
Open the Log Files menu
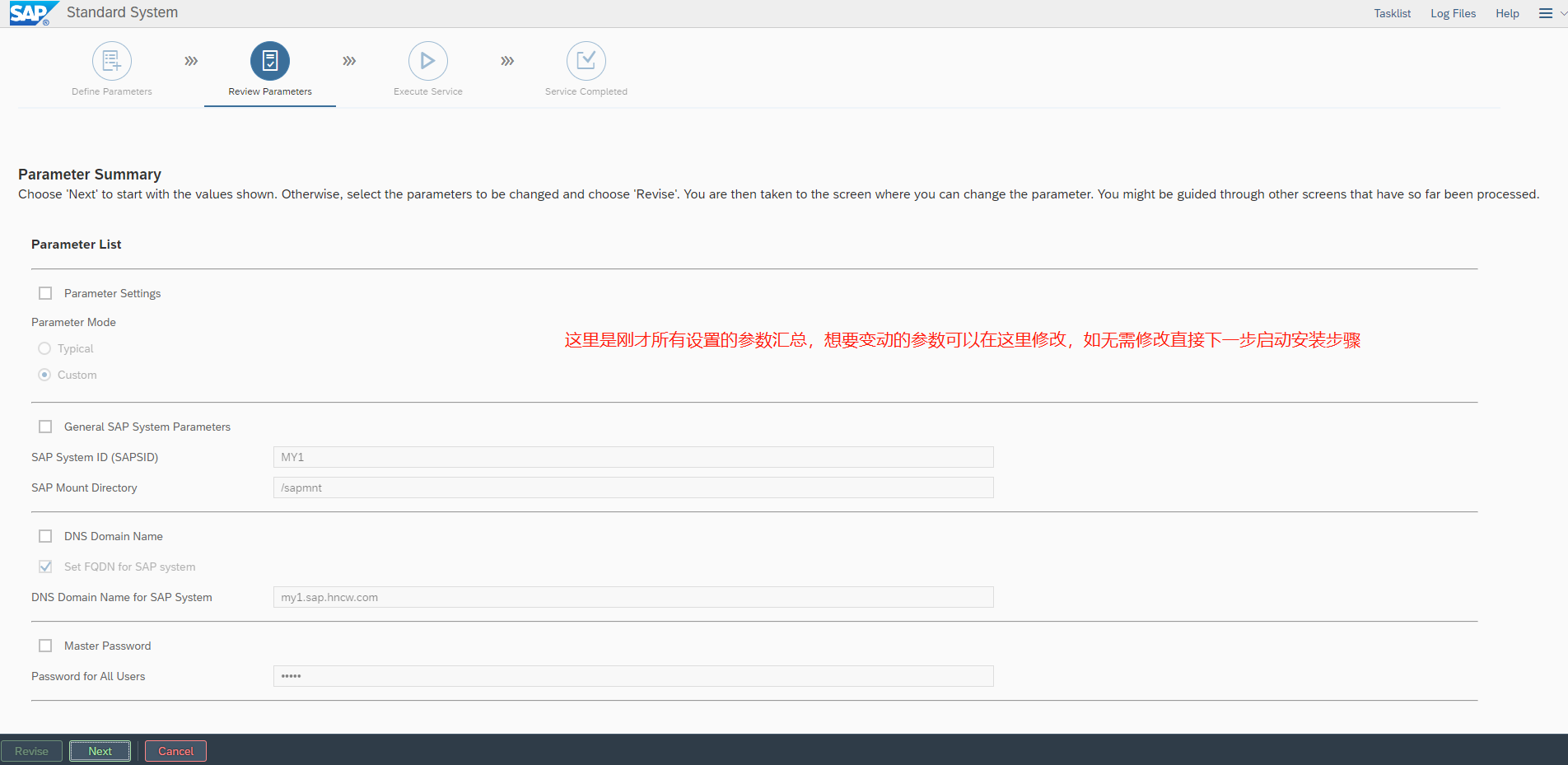[x=1453, y=13]
